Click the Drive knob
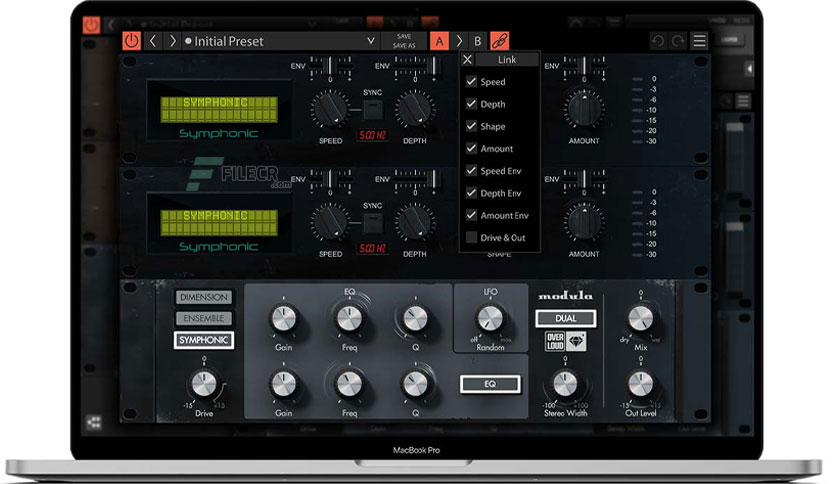 tap(204, 384)
